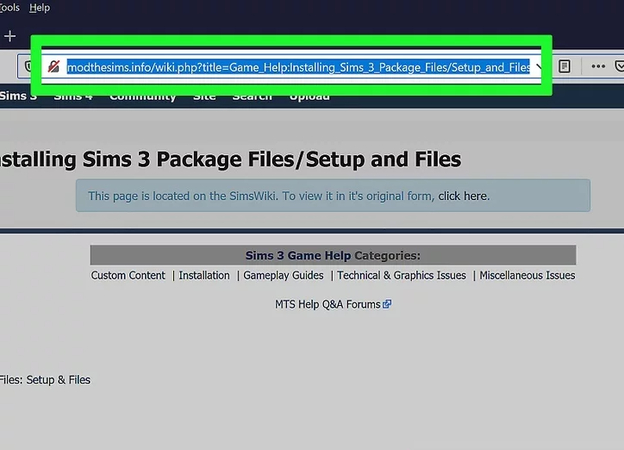
Task: Open the Miscellaneous Issues category
Action: [527, 275]
